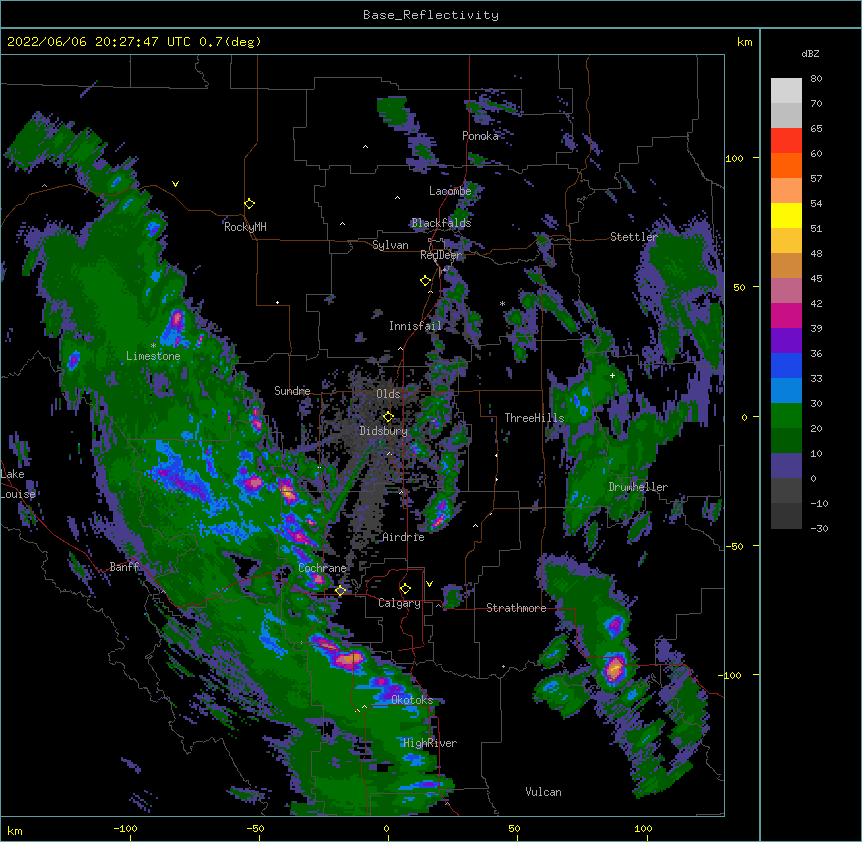Click the yellow V marker northwest of RockyMH
Image resolution: width=862 pixels, height=842 pixels.
point(175,184)
